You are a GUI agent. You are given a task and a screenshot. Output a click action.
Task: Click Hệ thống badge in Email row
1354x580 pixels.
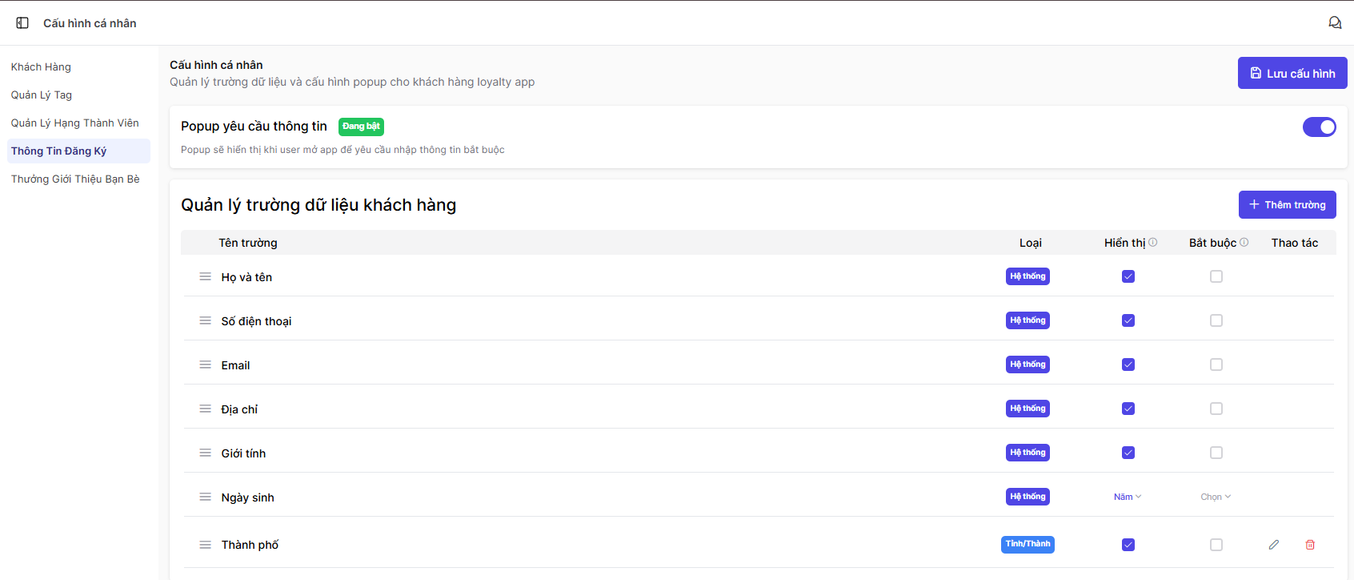pyautogui.click(x=1027, y=365)
